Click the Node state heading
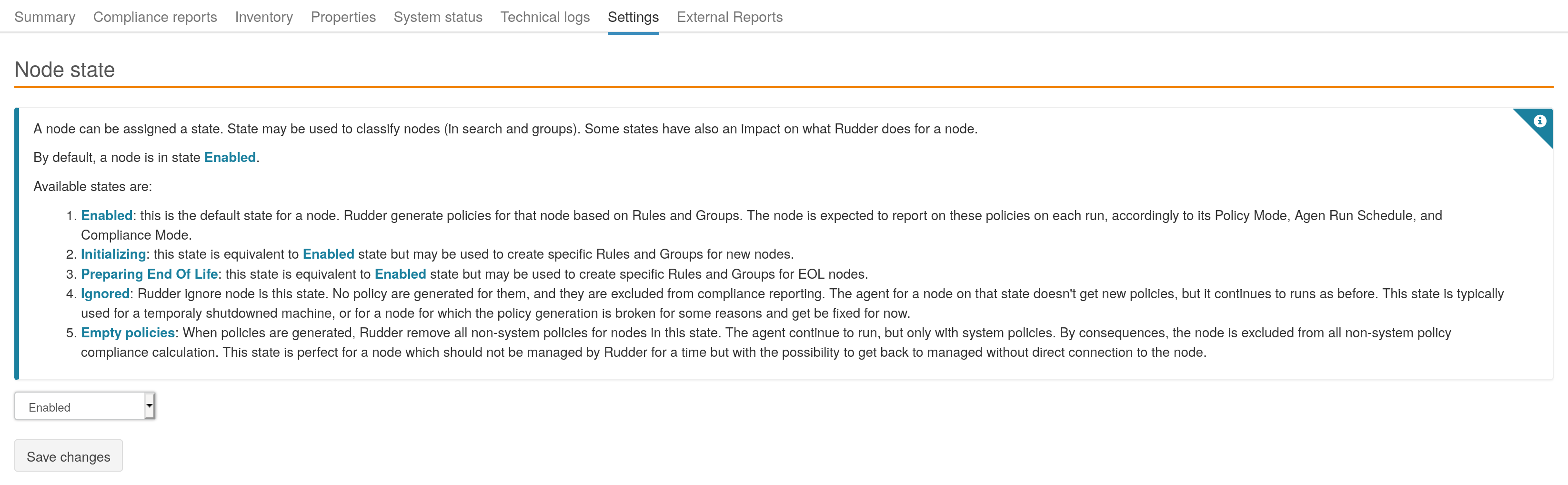 [64, 70]
